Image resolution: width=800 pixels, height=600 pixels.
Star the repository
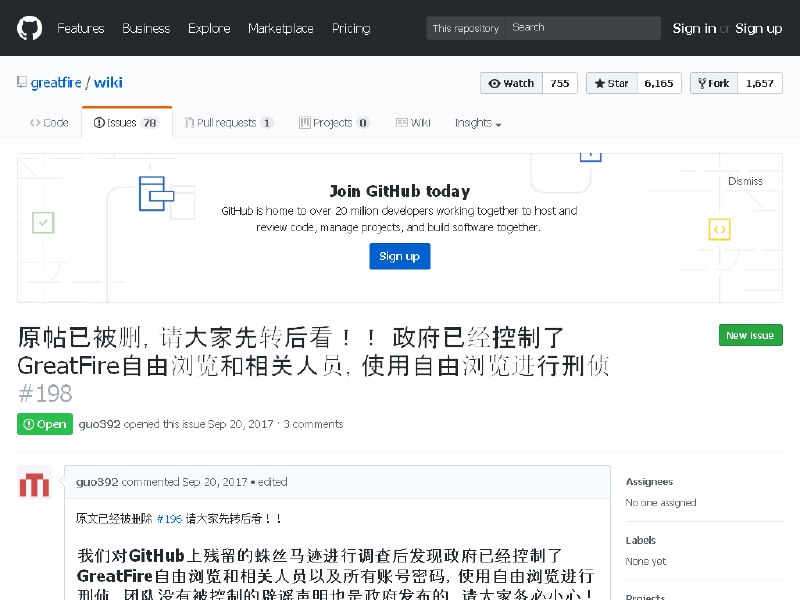click(x=612, y=83)
